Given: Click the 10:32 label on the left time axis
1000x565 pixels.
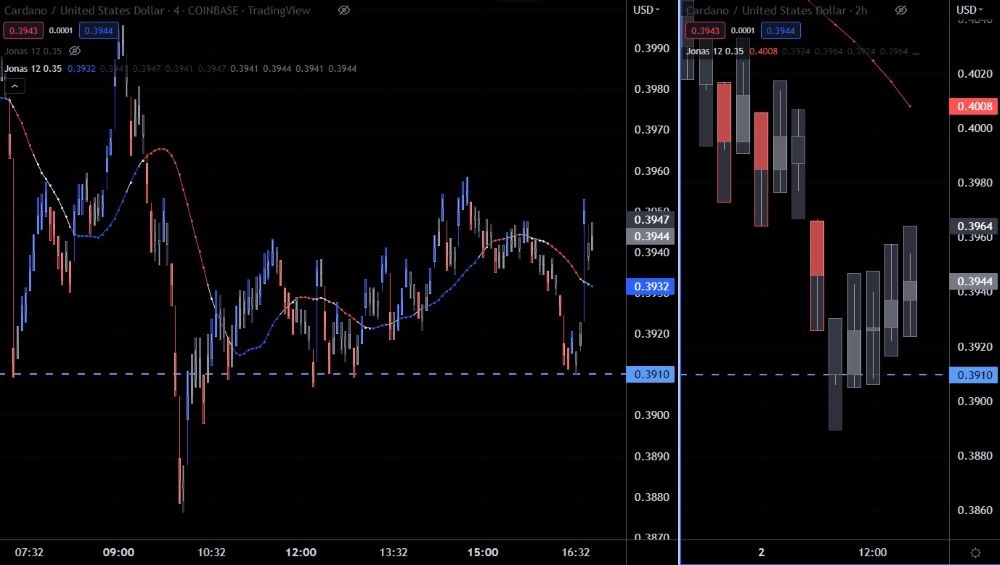Looking at the screenshot, I should pos(211,552).
